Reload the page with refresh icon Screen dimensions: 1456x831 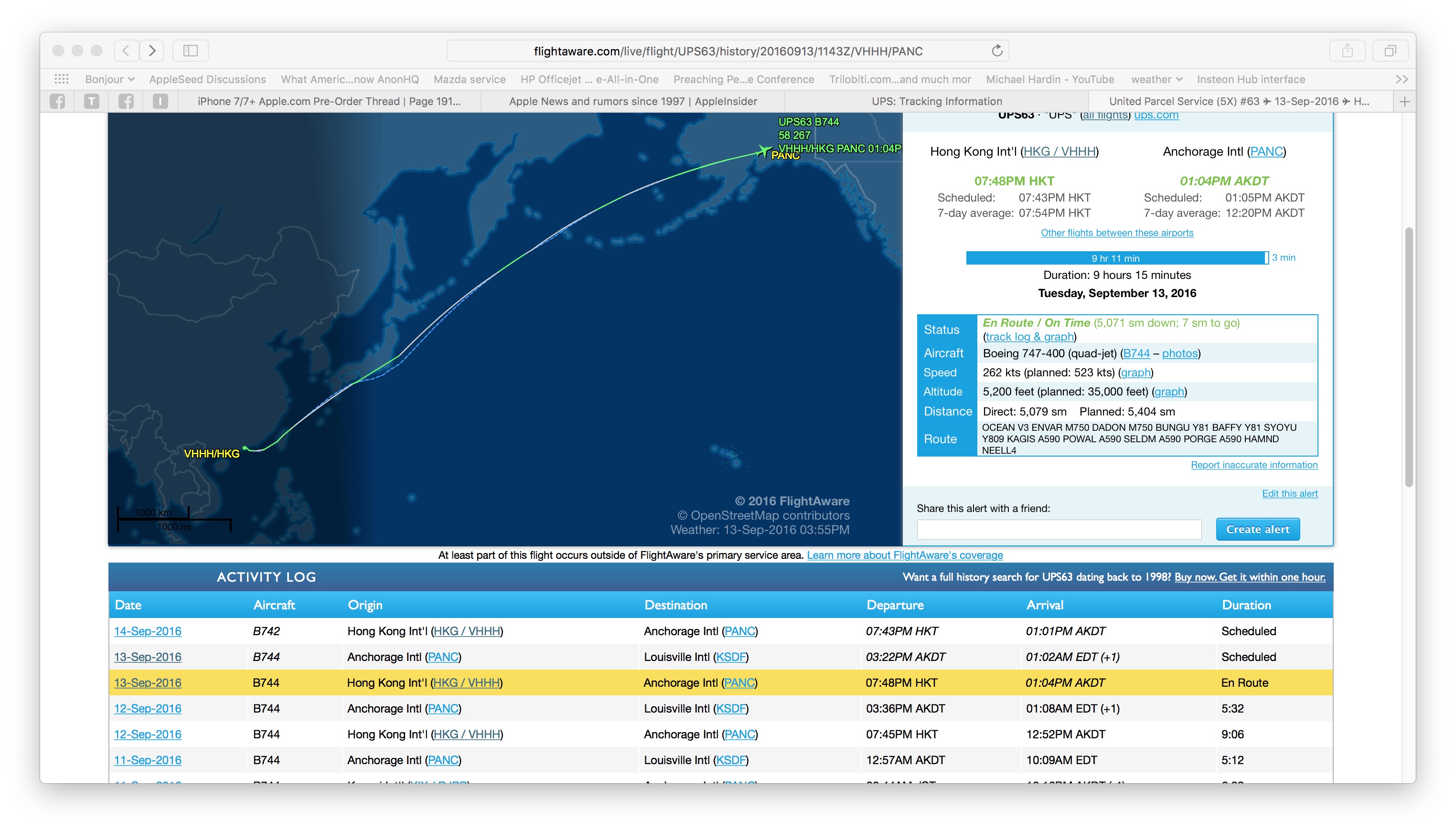[x=996, y=51]
